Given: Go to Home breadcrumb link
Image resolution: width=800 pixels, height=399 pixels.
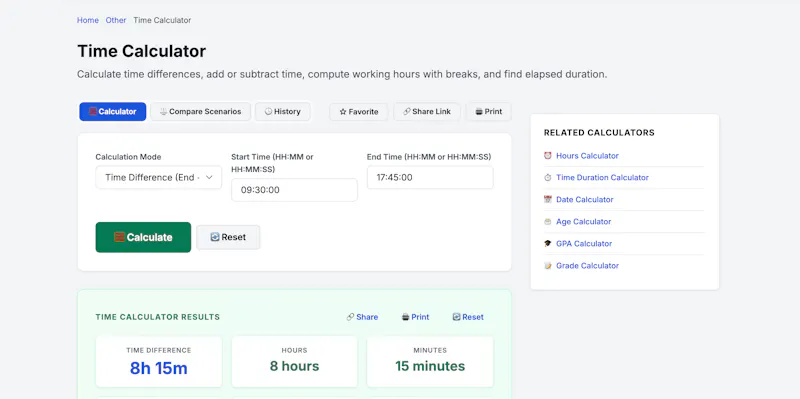Looking at the screenshot, I should click(x=88, y=20).
